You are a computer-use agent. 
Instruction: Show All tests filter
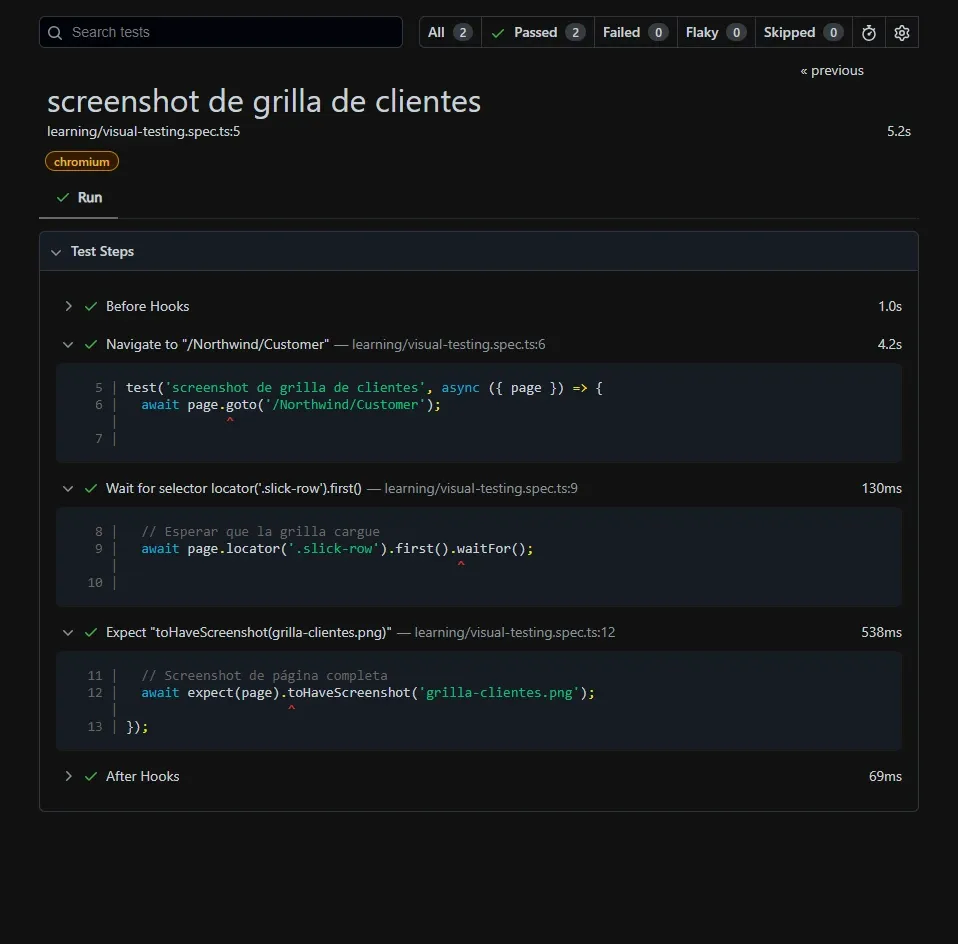450,32
